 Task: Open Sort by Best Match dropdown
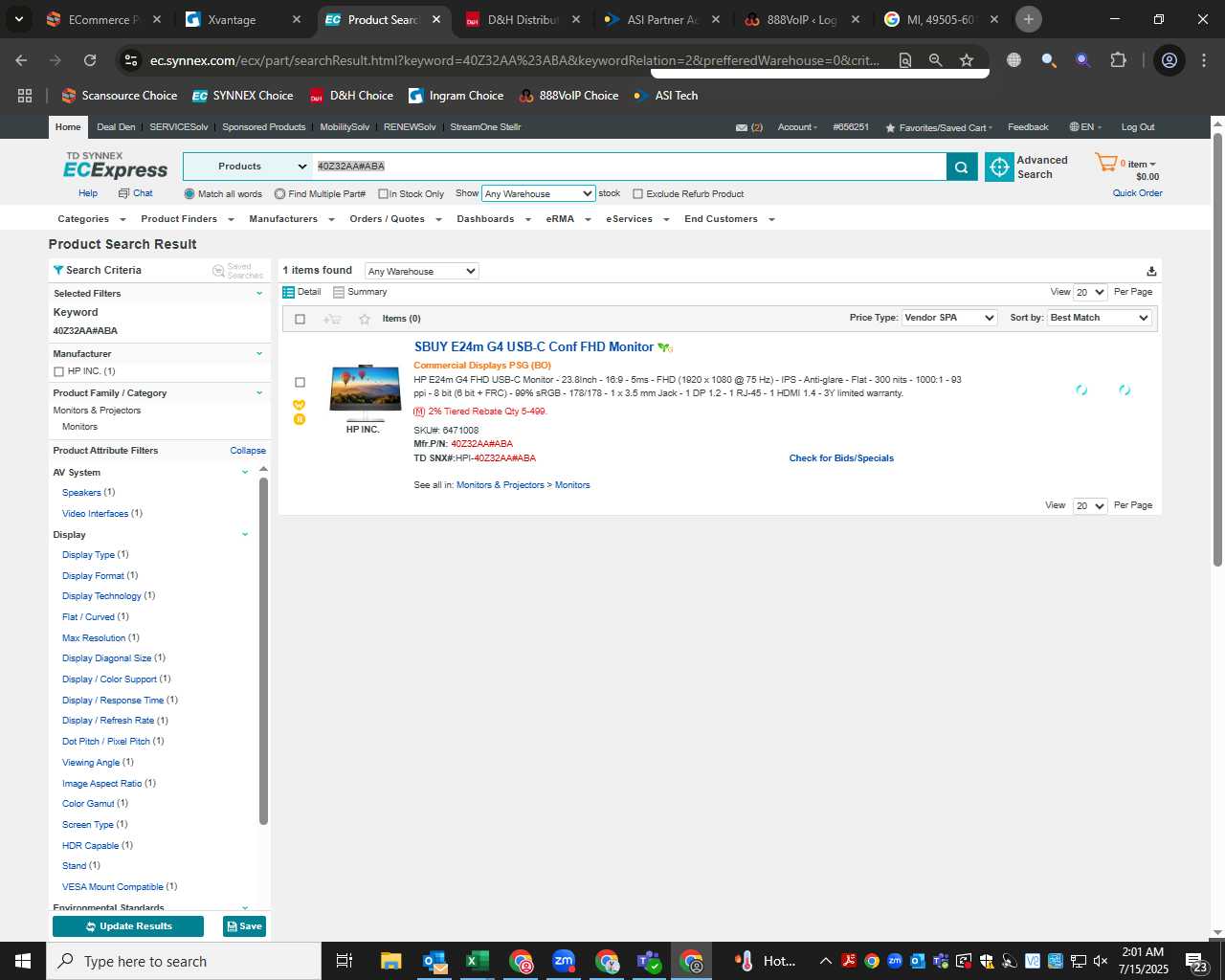click(x=1100, y=318)
